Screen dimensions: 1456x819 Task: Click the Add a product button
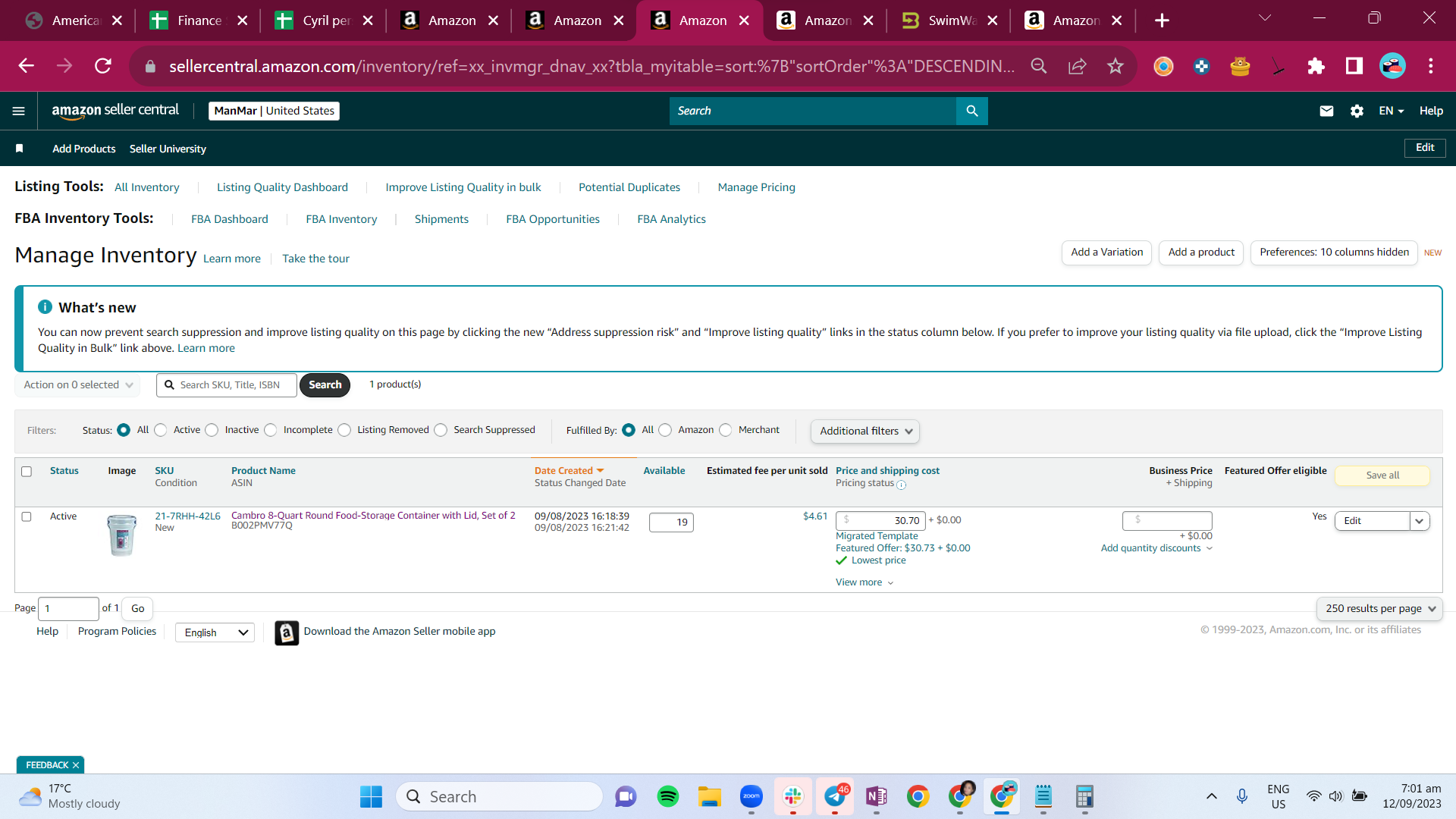click(1201, 253)
